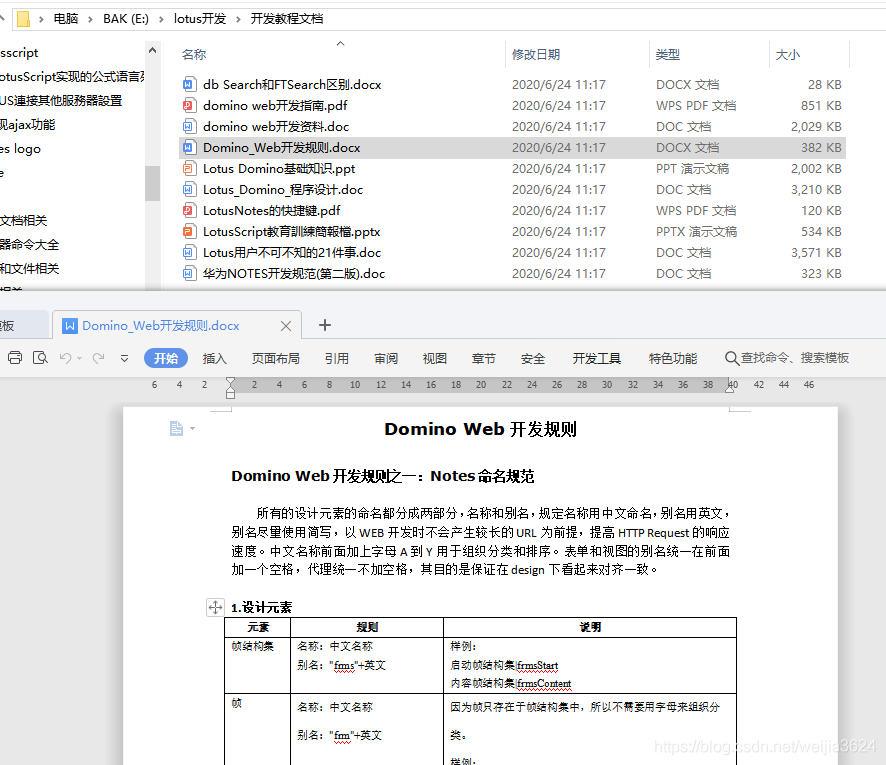Image resolution: width=886 pixels, height=765 pixels.
Task: Select navigation item ending with ajax功能
Action: 28,125
